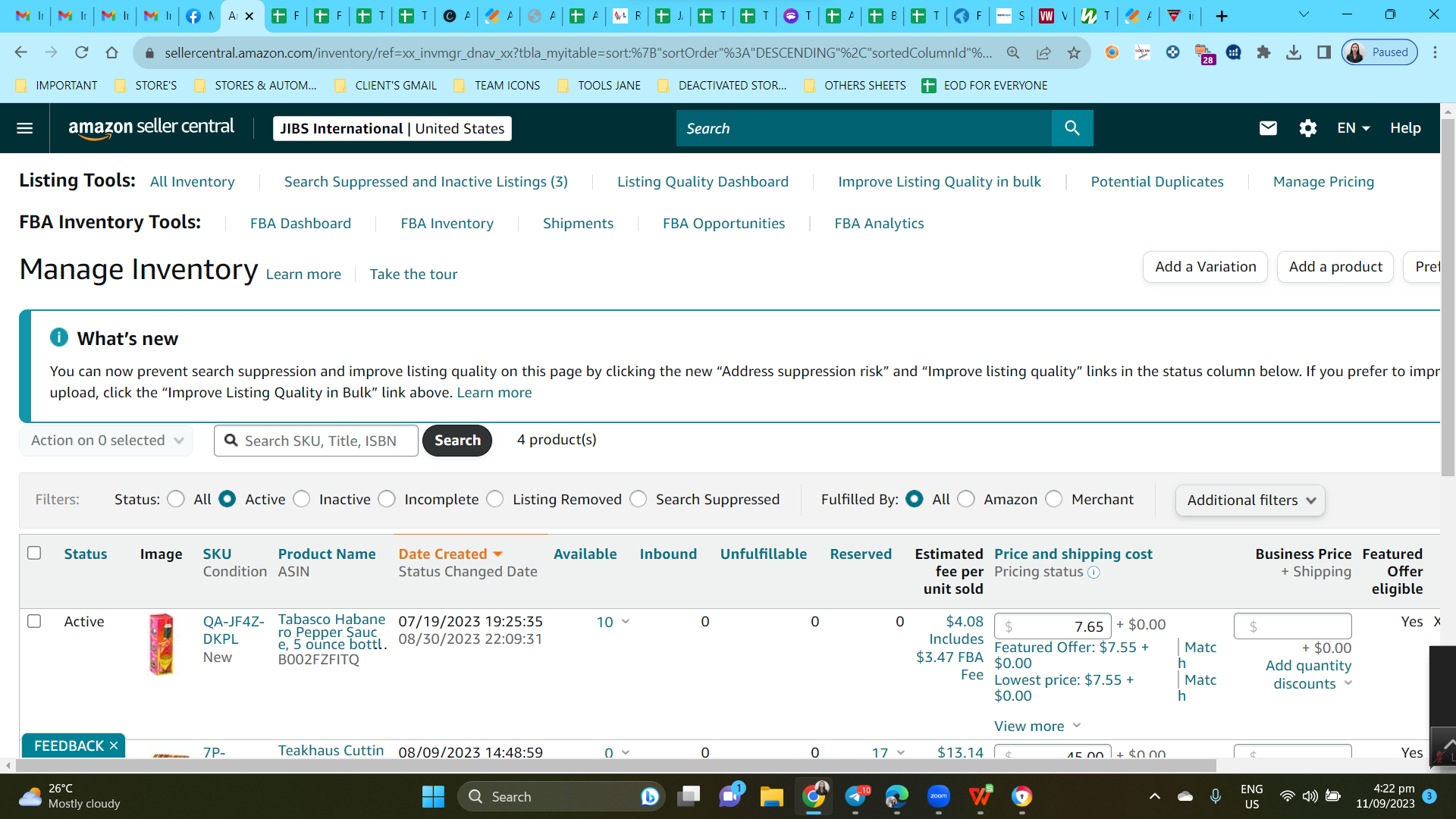The image size is (1456, 819).
Task: Open the Take the tour link
Action: click(414, 275)
